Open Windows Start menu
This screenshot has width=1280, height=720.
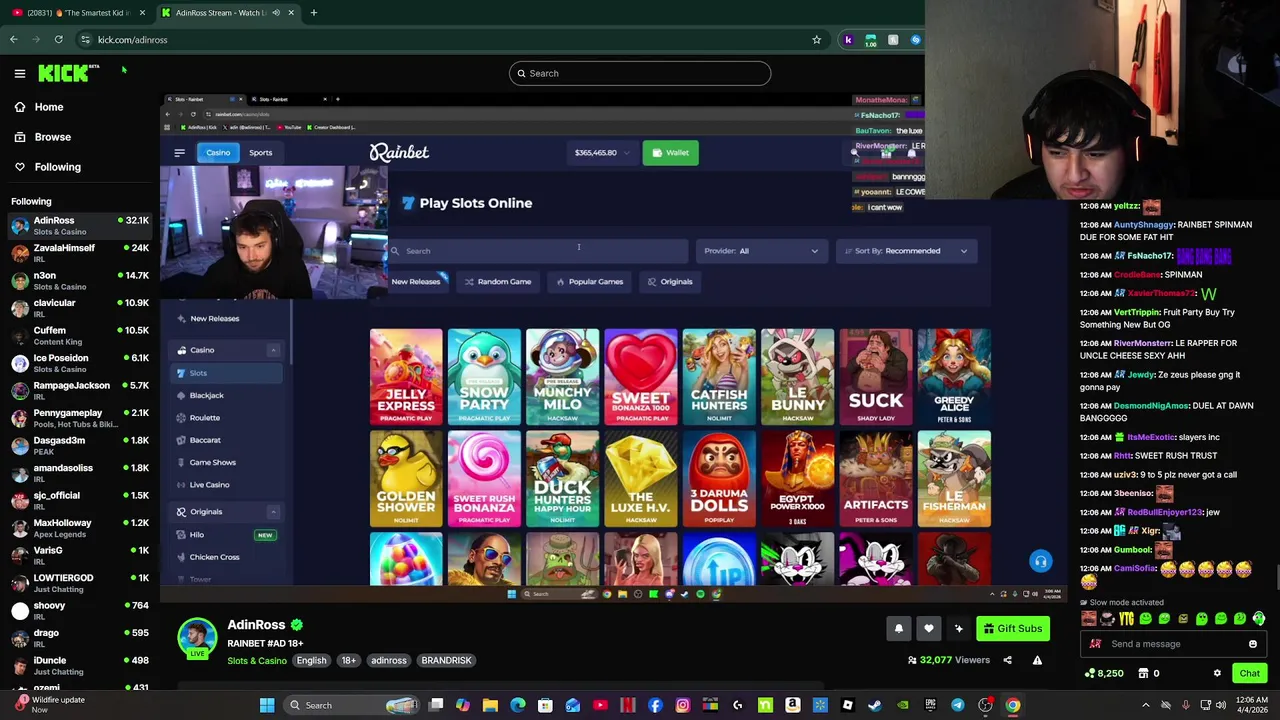(x=267, y=705)
